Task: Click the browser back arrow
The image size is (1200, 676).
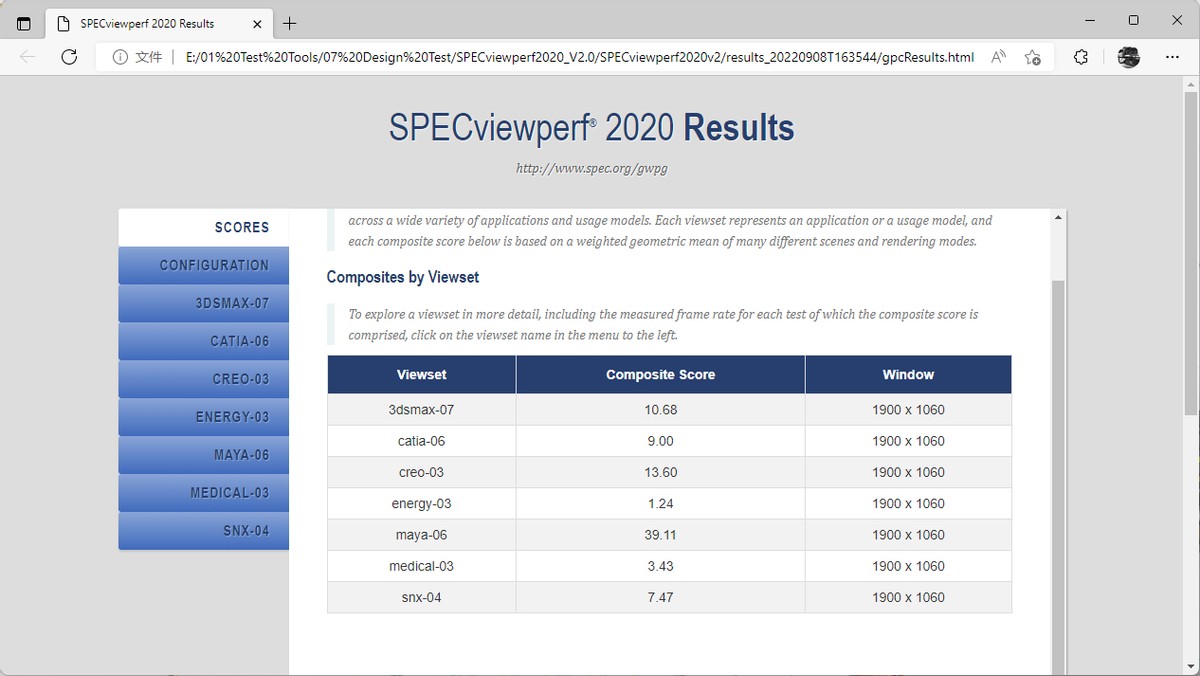Action: tap(27, 57)
